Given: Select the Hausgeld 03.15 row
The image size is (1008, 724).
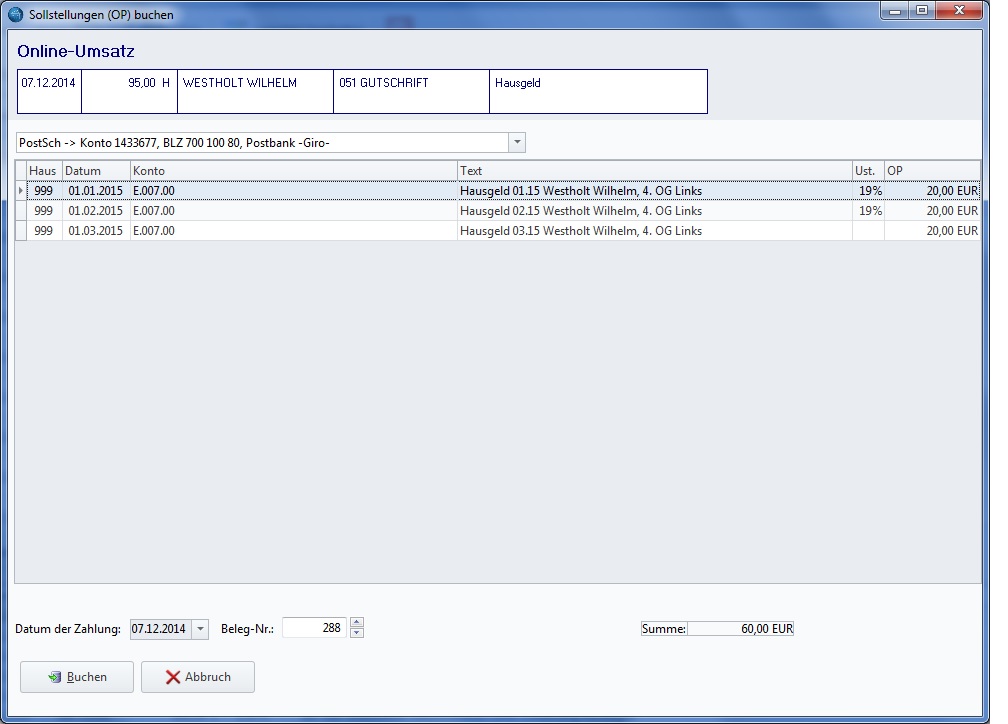Looking at the screenshot, I should coord(580,231).
